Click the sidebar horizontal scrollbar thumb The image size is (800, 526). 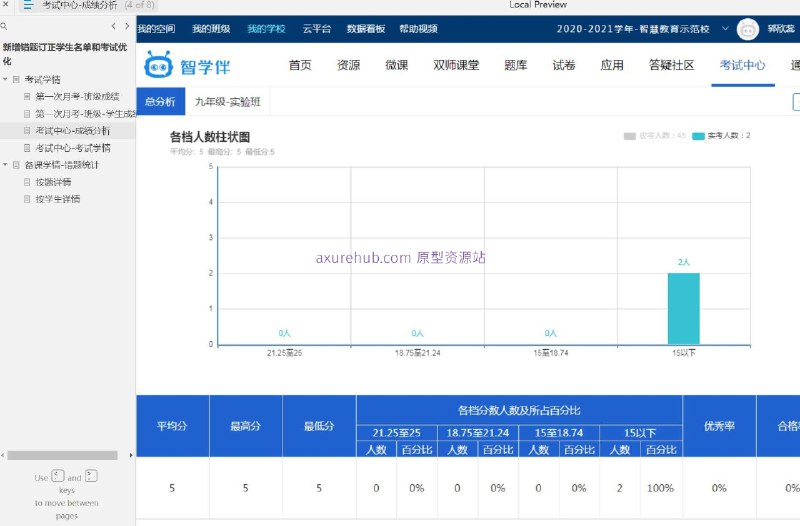[62, 455]
